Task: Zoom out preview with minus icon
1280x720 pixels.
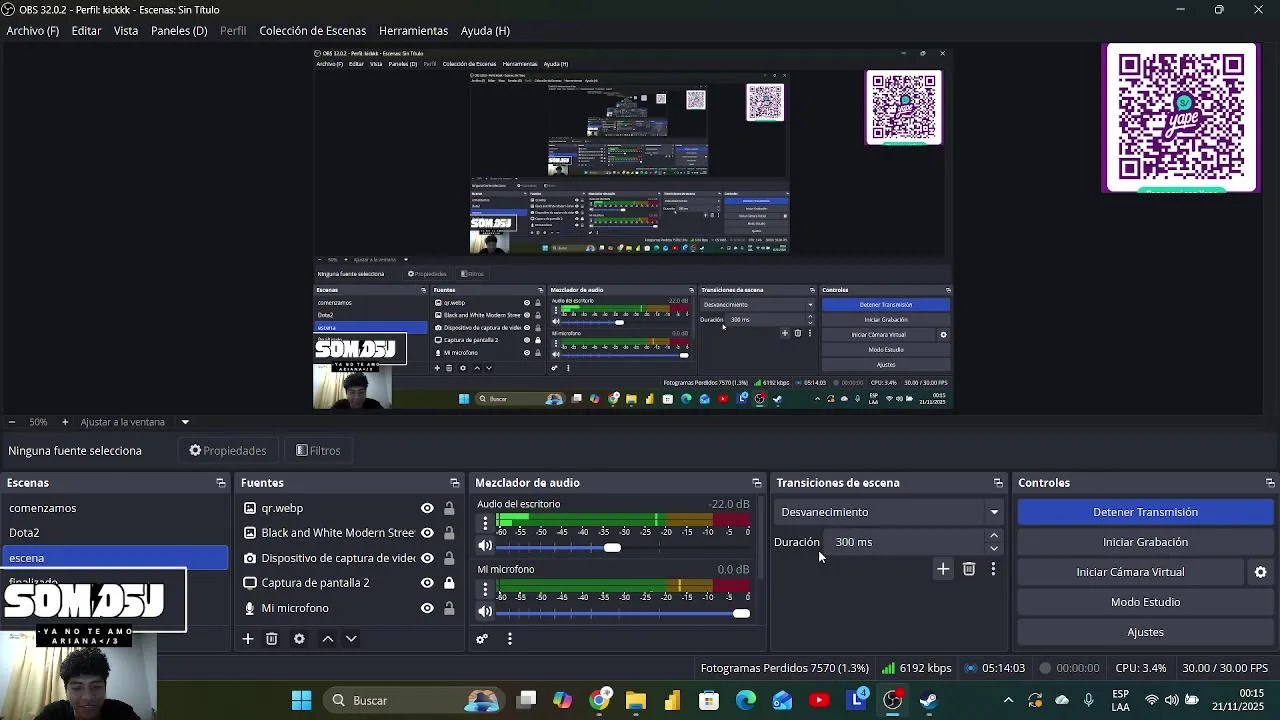Action: pos(11,422)
